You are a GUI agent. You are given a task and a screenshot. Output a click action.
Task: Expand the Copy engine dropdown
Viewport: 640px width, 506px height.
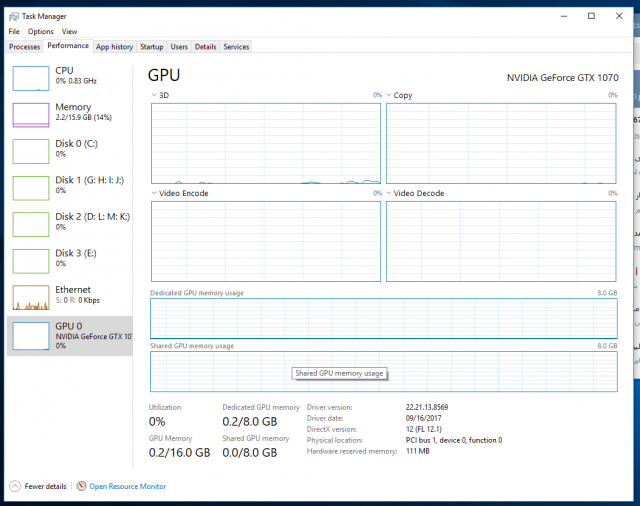pos(389,95)
